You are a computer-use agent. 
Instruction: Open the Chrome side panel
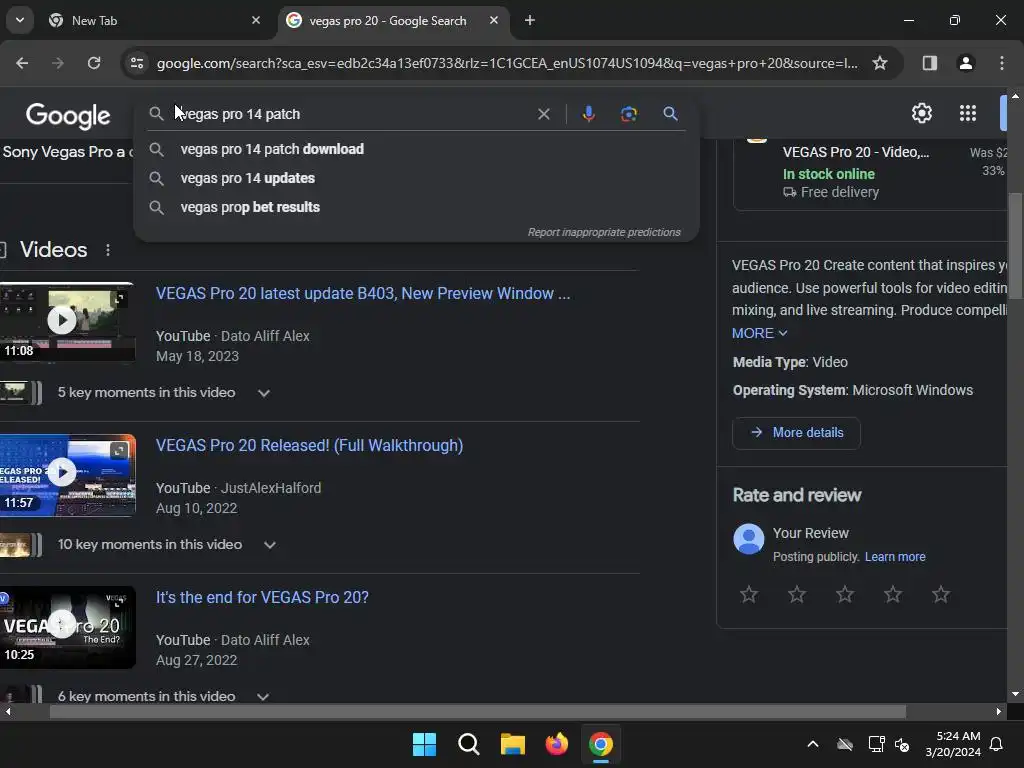click(929, 63)
